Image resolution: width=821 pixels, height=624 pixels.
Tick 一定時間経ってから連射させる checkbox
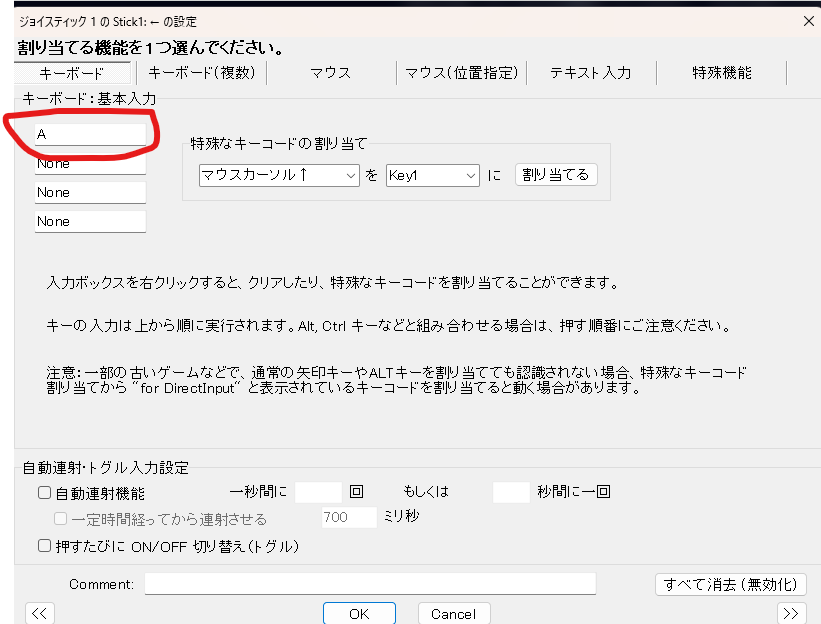point(60,518)
